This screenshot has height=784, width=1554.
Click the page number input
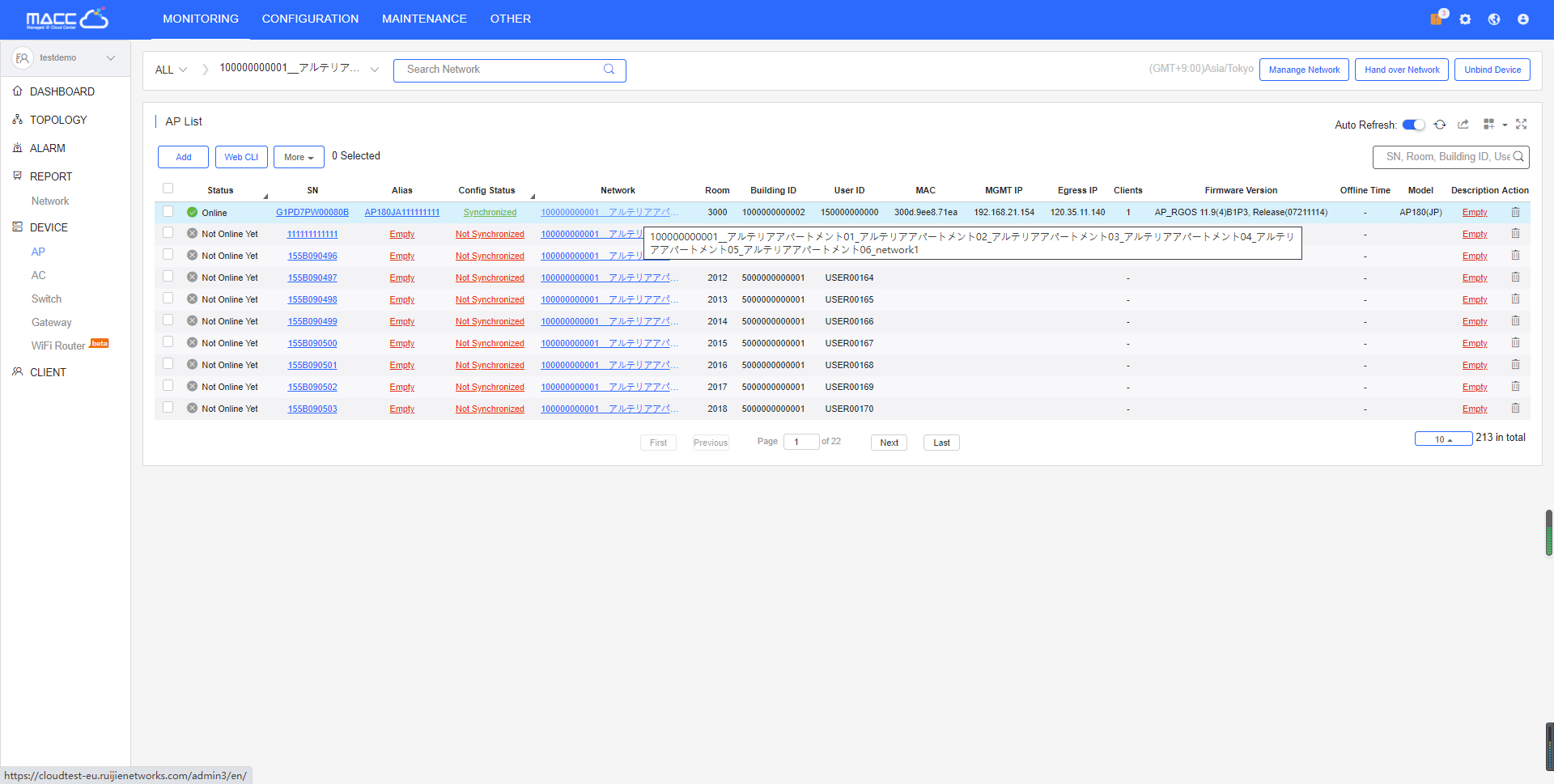pyautogui.click(x=801, y=442)
